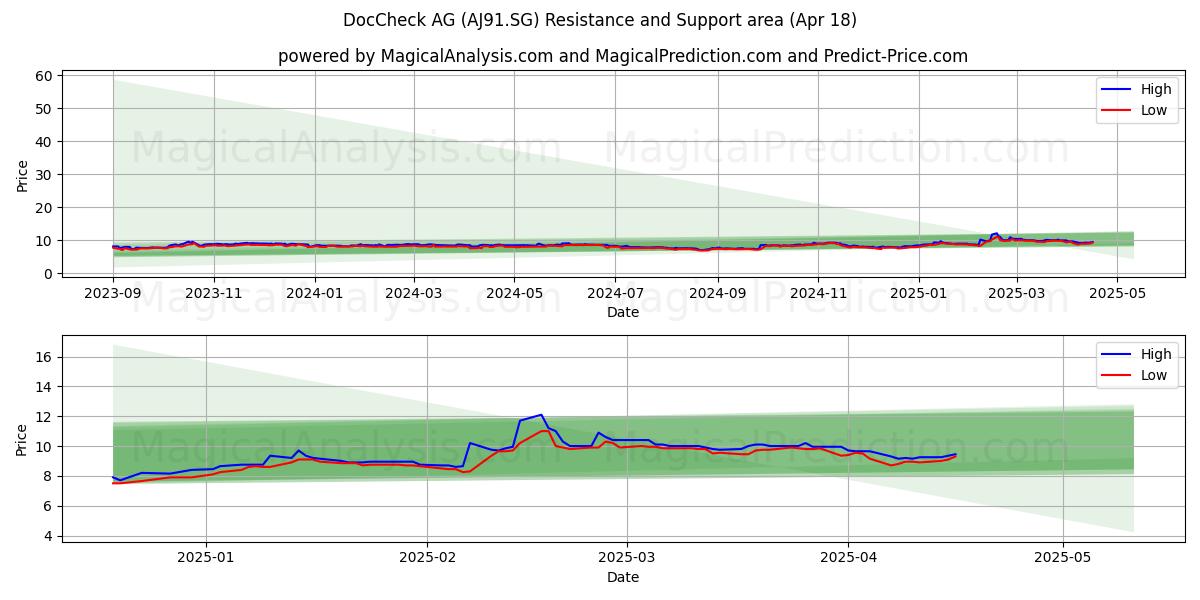
Task: Click the 50 price tick on upper chart
Action: coord(44,109)
